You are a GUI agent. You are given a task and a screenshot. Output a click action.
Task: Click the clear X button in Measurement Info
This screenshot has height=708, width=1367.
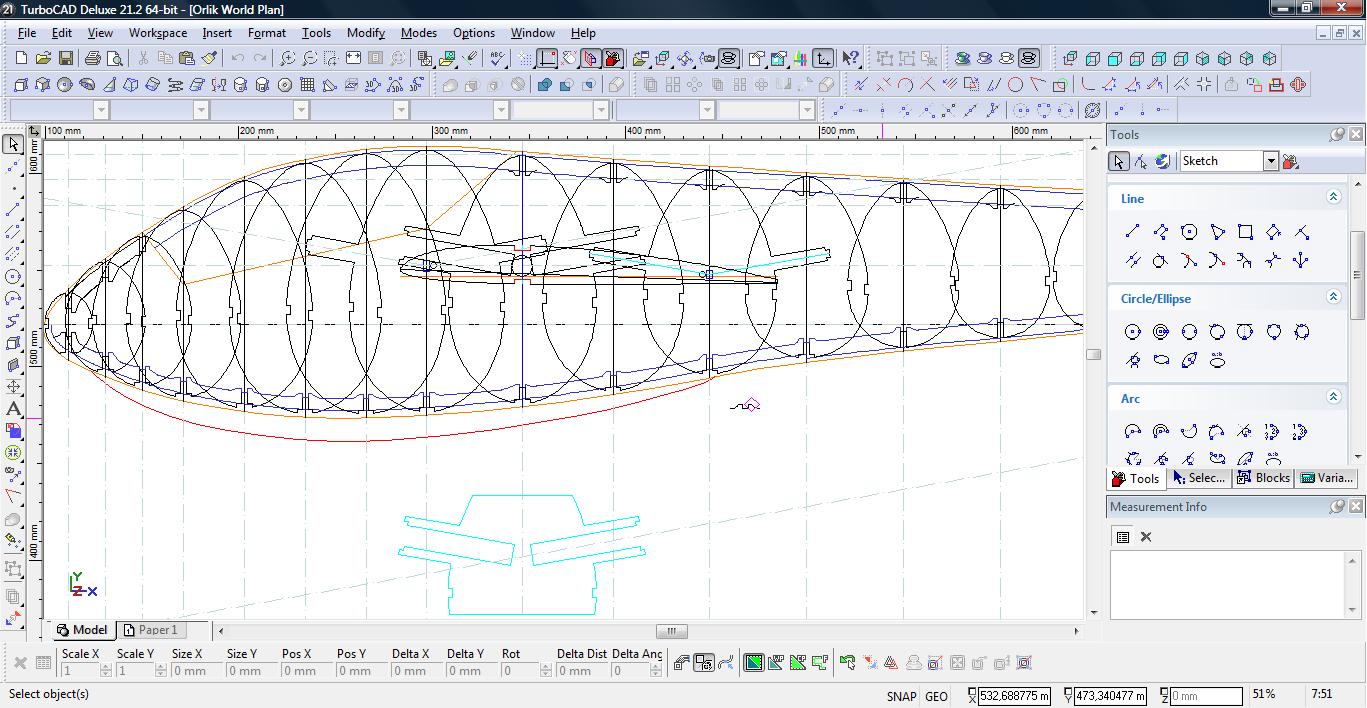[1146, 537]
